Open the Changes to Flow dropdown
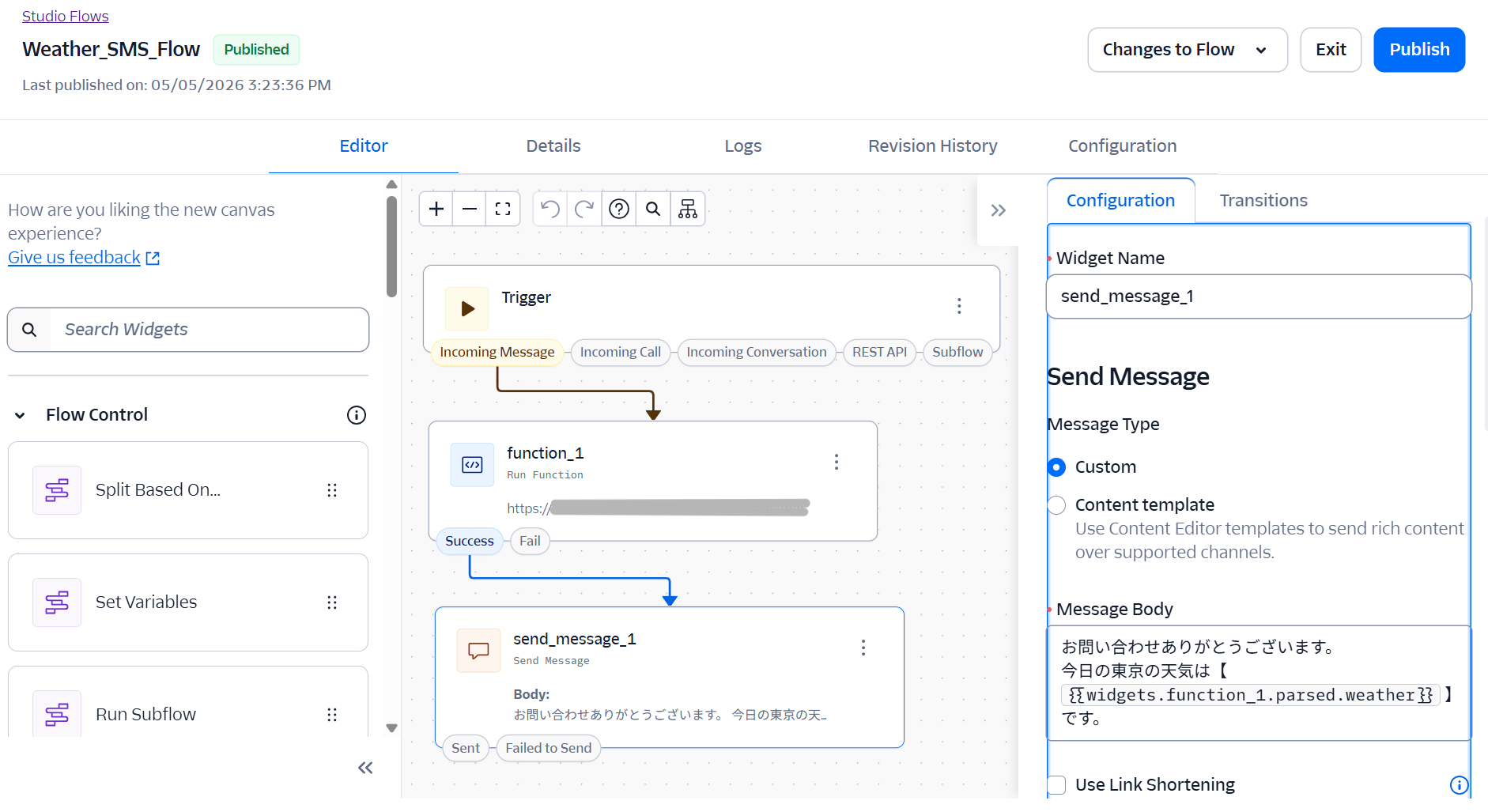Screen dimensions: 1488x812 [x=1188, y=50]
